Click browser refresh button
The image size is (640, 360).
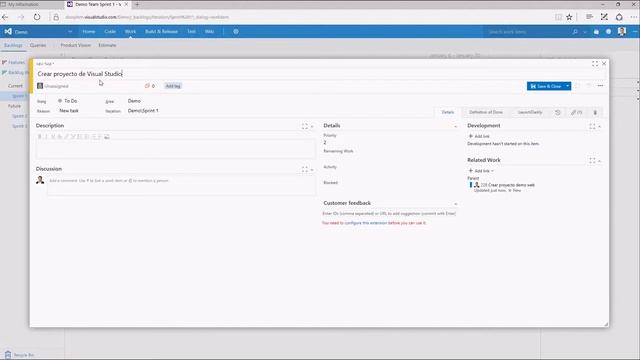[x=37, y=17]
